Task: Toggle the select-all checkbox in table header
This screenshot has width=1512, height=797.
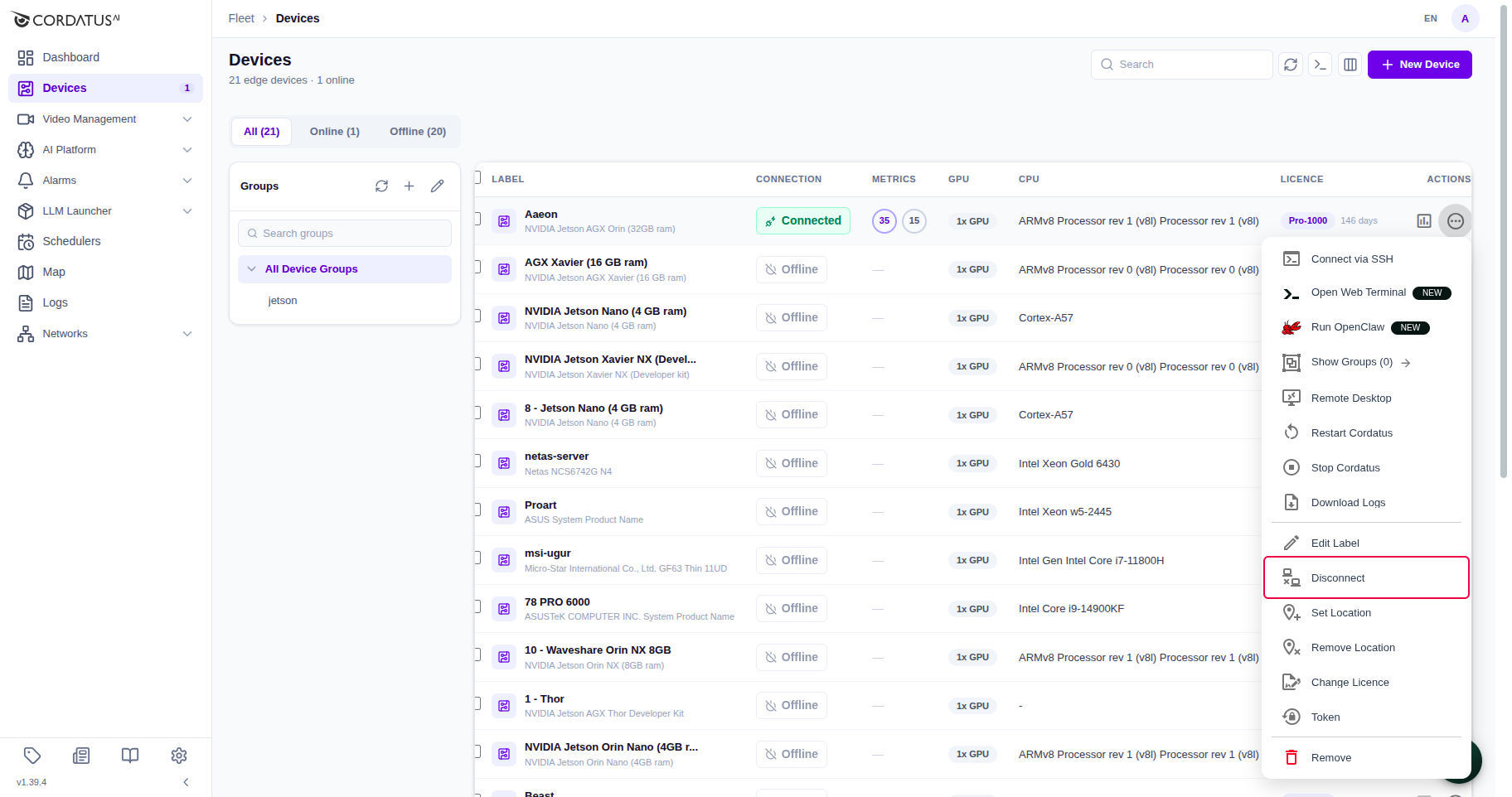Action: click(477, 177)
